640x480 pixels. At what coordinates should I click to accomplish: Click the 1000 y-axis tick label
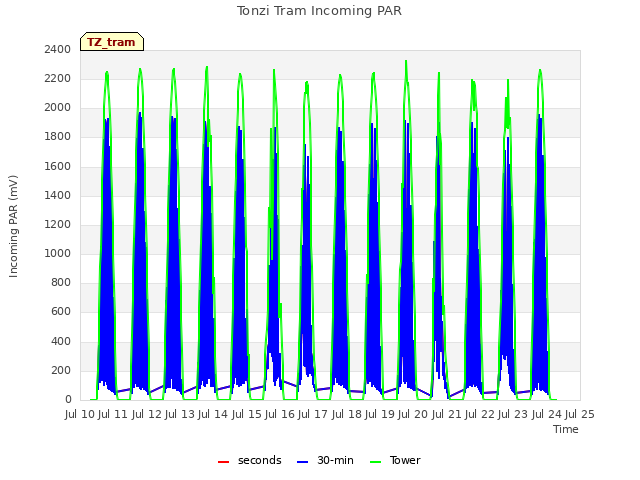pyautogui.click(x=58, y=253)
